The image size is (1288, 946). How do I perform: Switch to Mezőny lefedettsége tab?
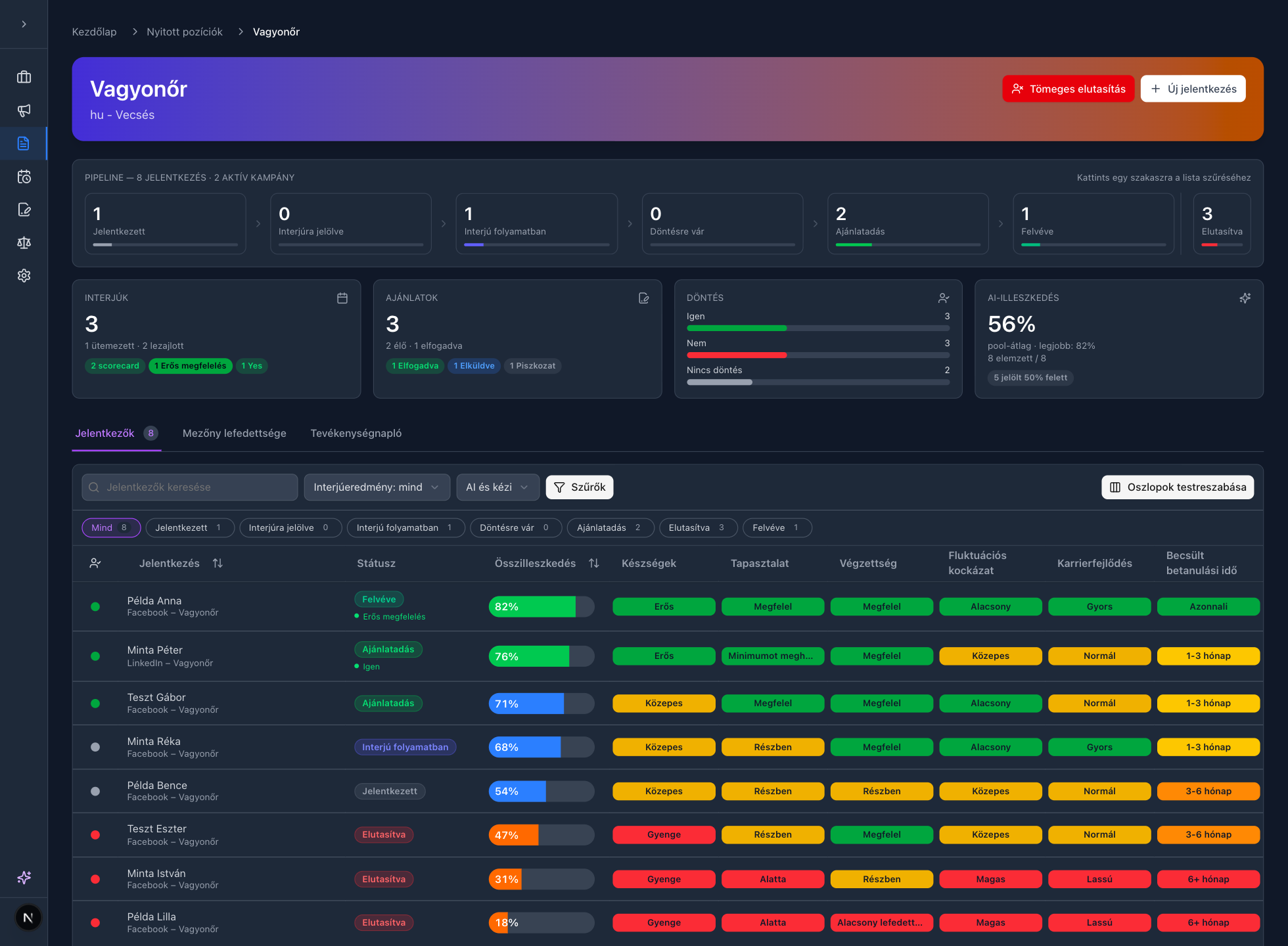235,434
